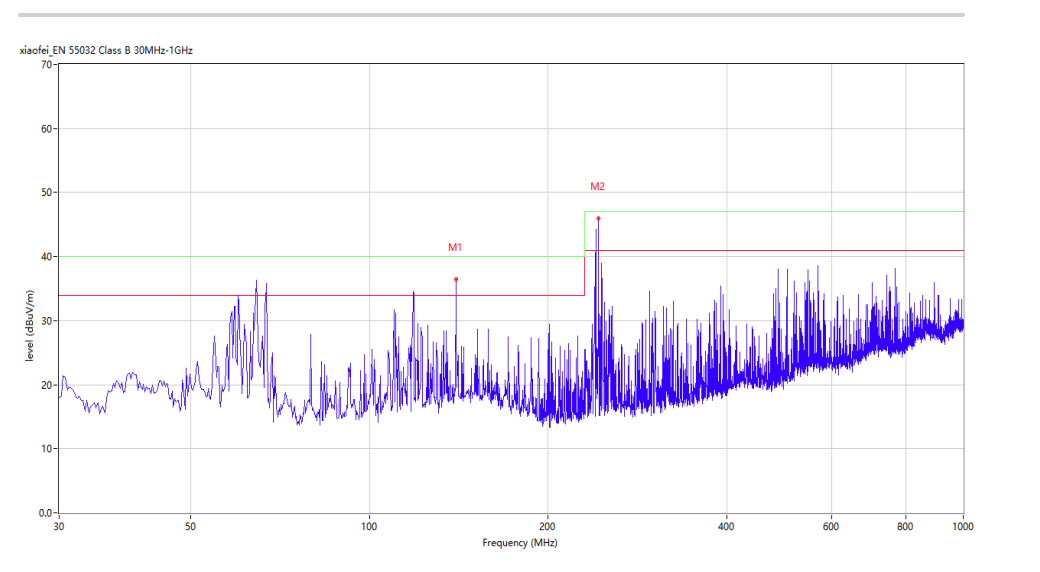Click the 20 tick on level axis

46,385
